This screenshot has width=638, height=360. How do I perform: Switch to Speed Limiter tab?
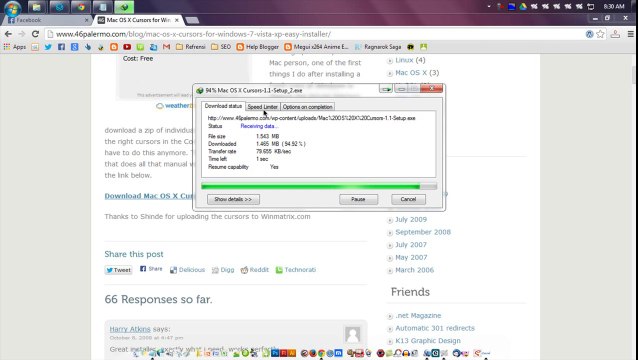point(262,107)
